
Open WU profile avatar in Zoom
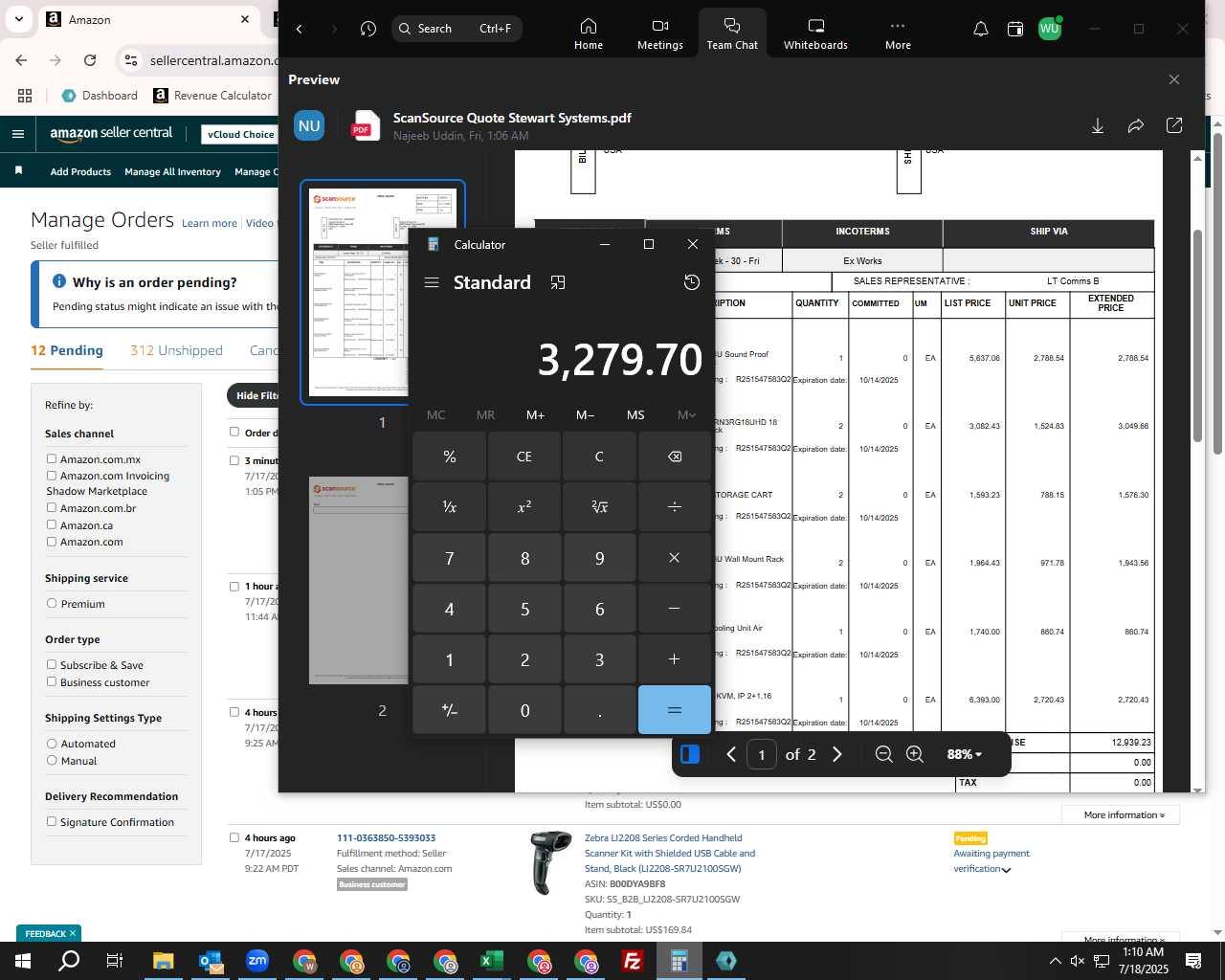pos(1050,29)
